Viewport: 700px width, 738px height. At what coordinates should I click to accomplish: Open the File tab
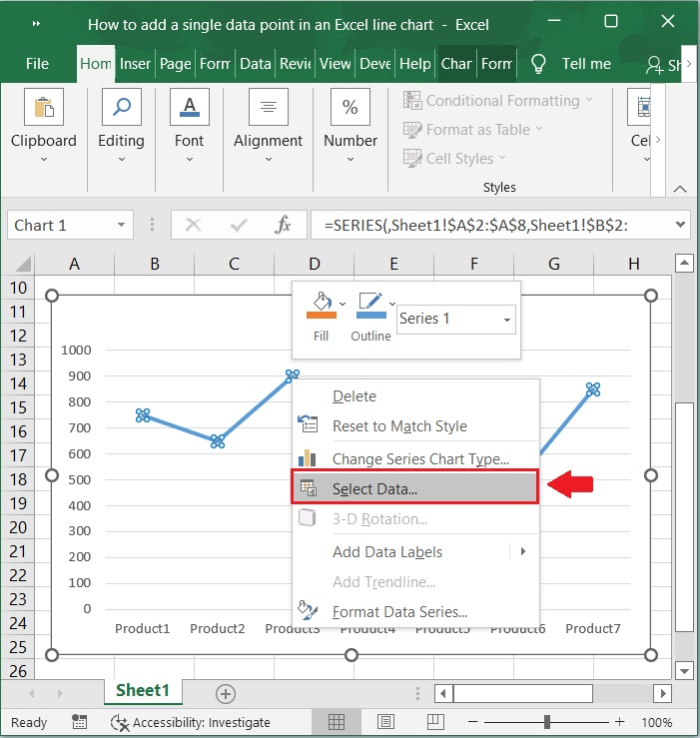[37, 64]
